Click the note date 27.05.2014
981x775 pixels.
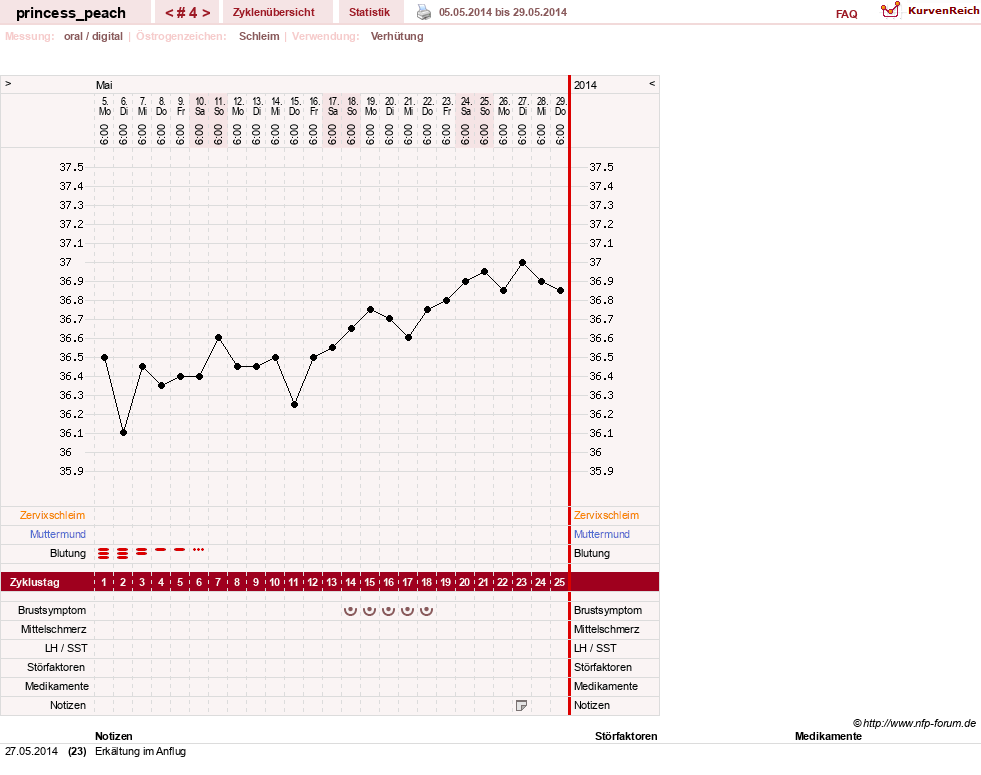pyautogui.click(x=31, y=751)
